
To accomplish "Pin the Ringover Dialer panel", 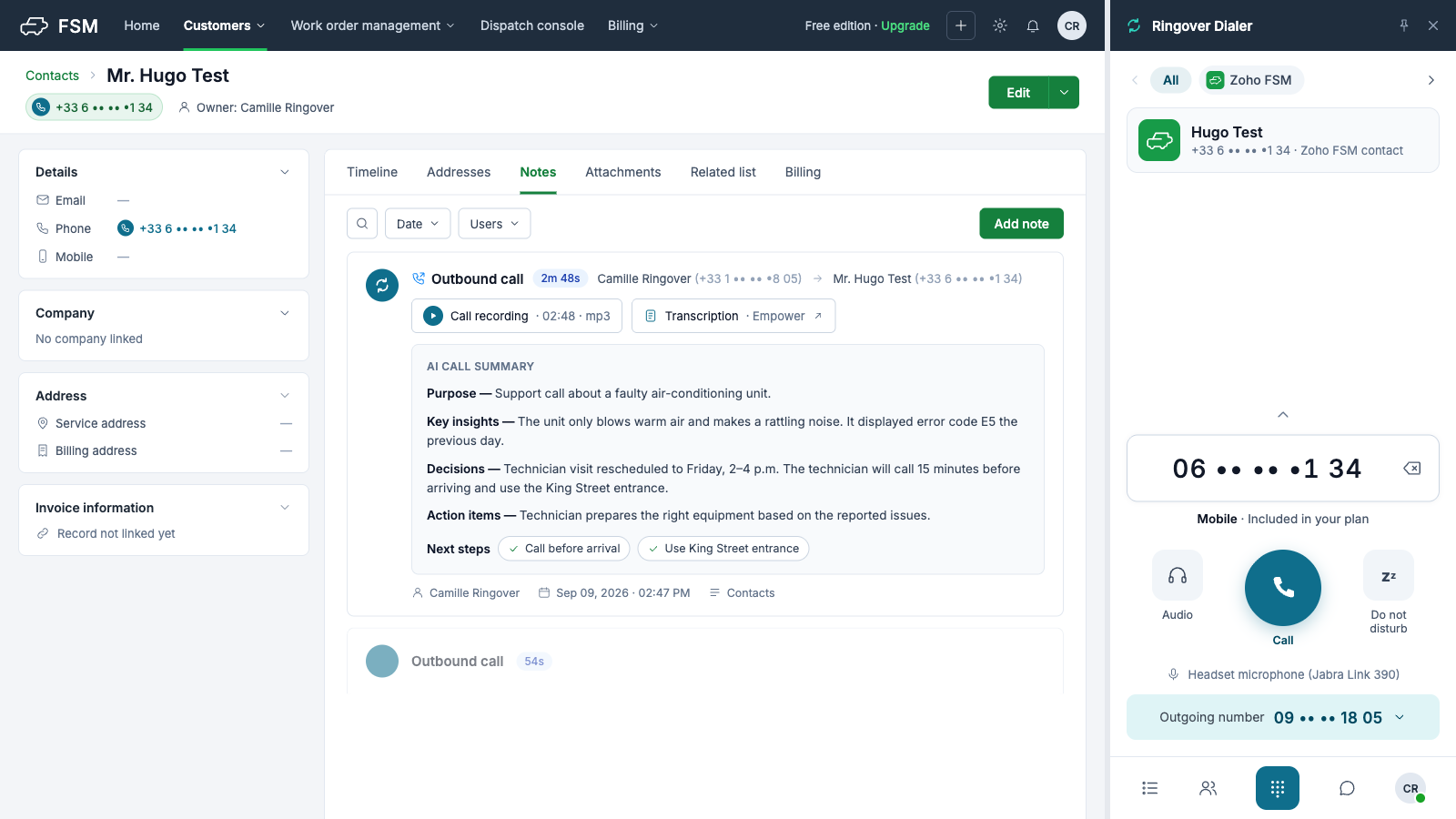I will coord(1404,25).
